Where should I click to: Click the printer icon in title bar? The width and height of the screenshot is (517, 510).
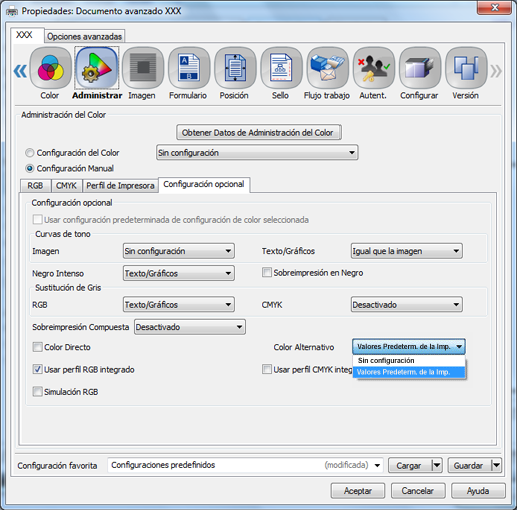(x=12, y=12)
